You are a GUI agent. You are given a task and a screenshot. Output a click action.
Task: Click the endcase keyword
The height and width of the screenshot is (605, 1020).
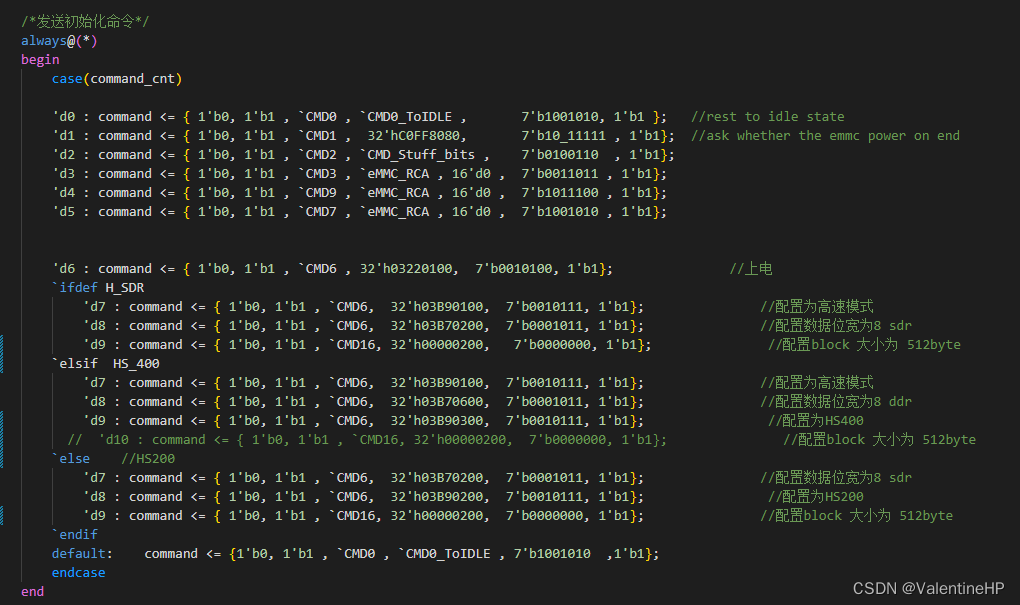point(79,572)
